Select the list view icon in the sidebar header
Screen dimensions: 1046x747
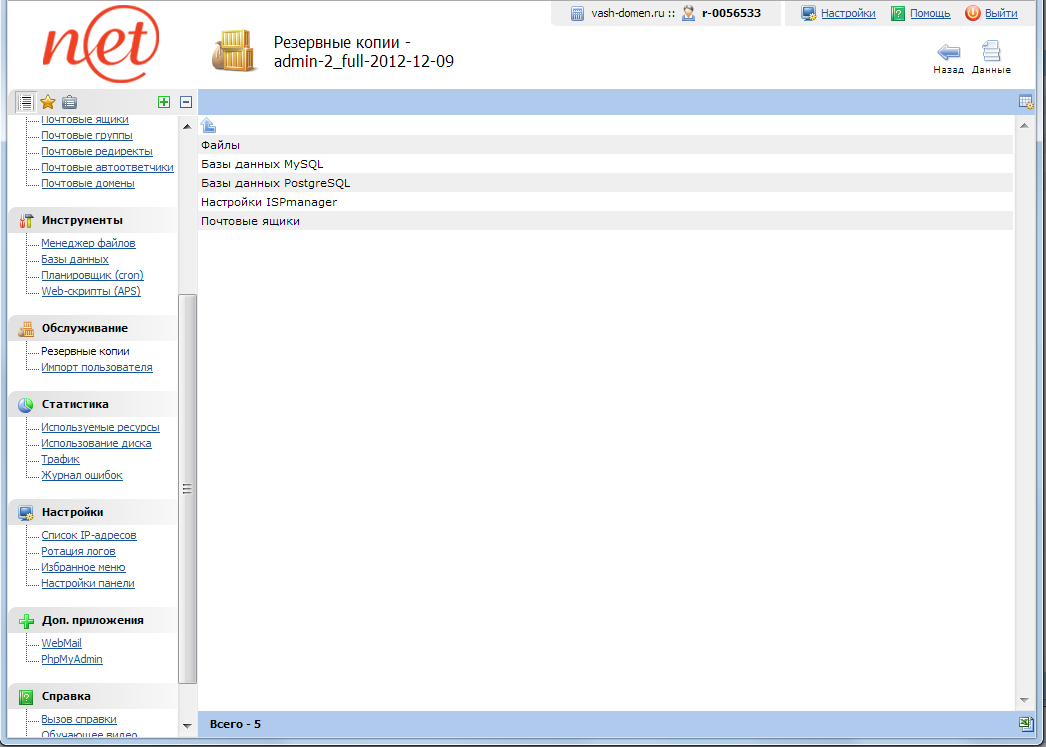click(x=26, y=102)
